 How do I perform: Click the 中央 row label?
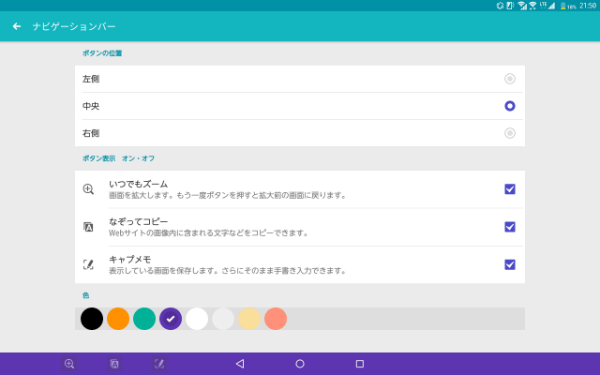click(91, 106)
